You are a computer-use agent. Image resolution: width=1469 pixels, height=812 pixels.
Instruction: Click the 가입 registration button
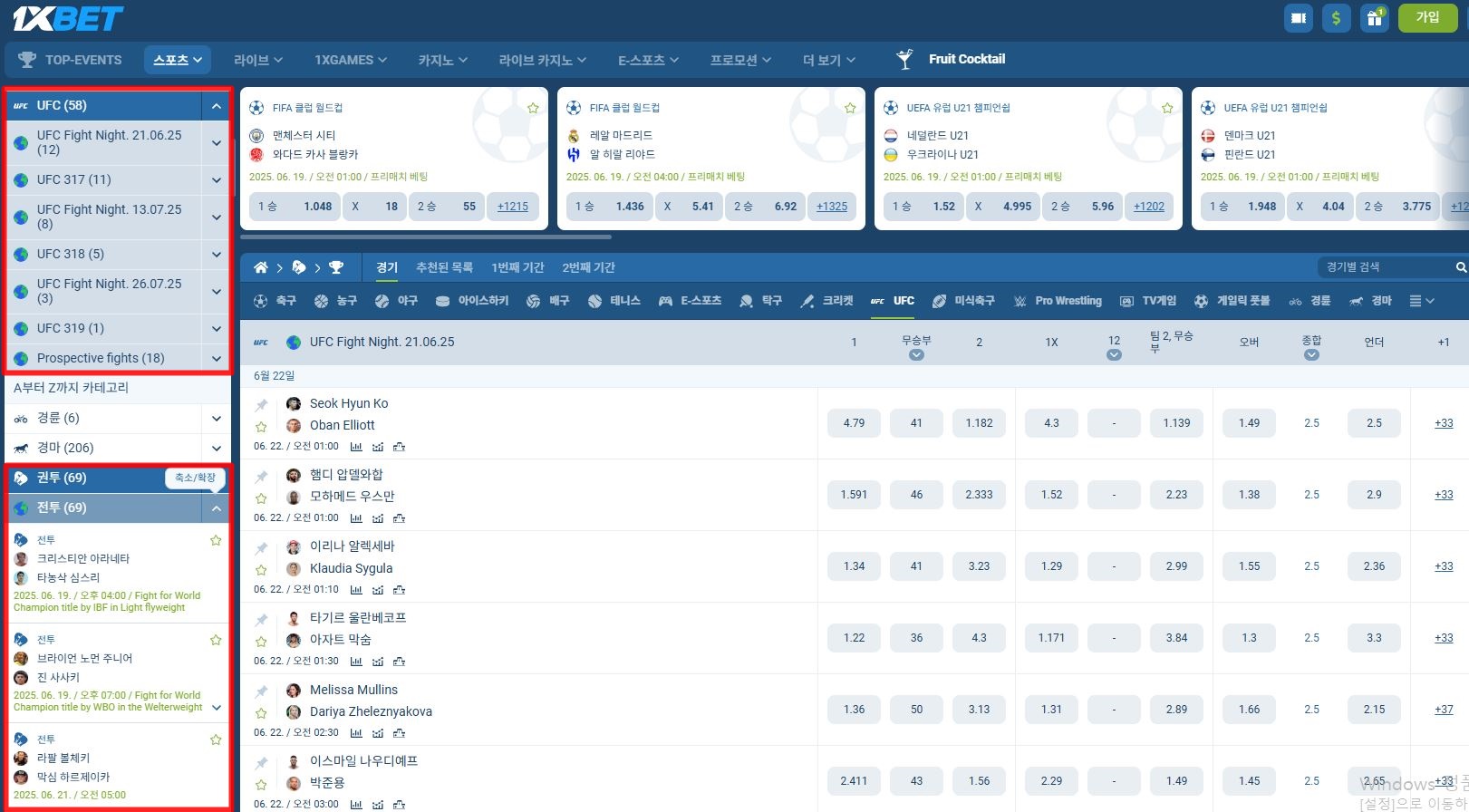(1427, 18)
